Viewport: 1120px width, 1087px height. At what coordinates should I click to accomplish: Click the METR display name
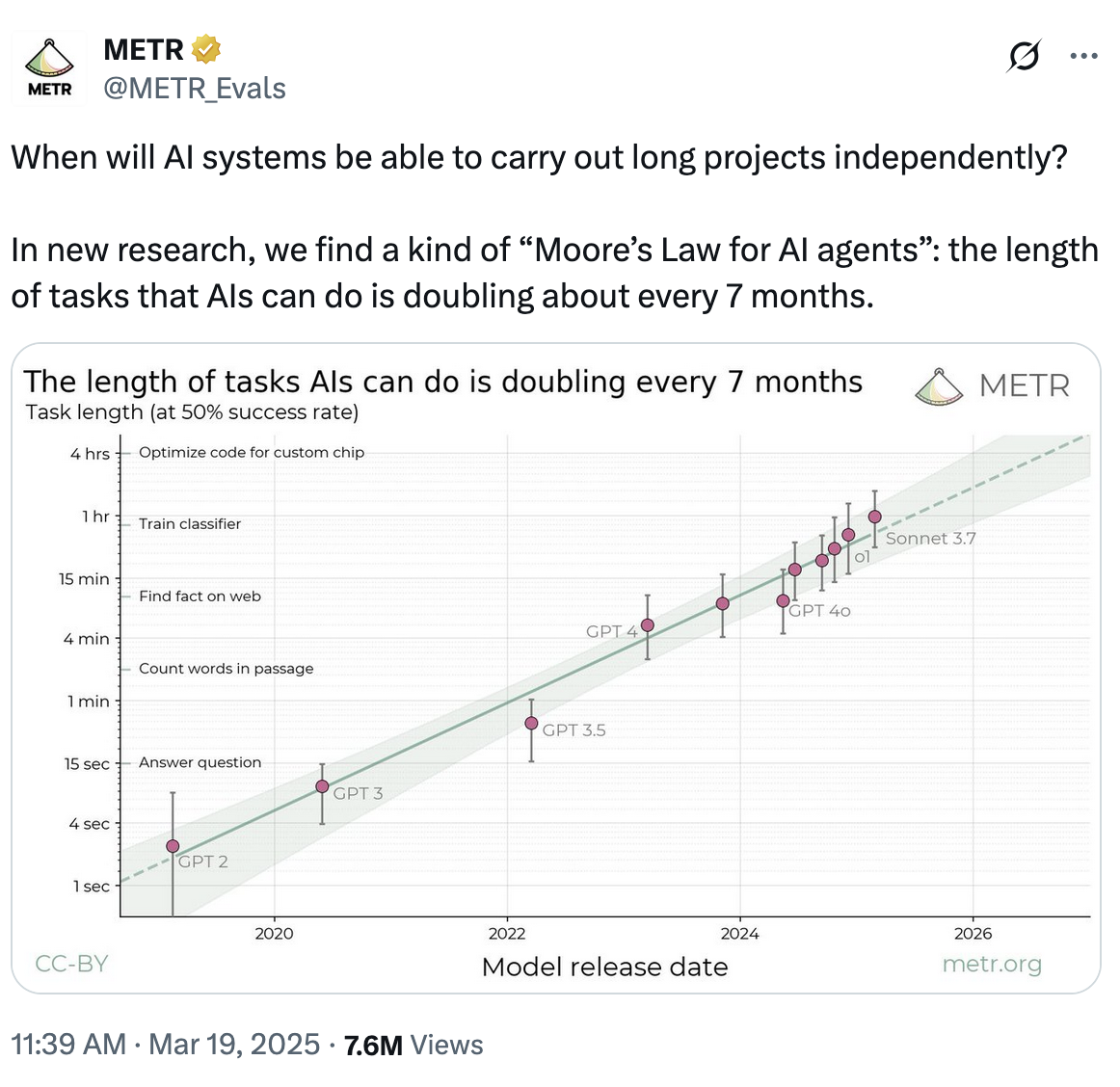click(x=144, y=49)
